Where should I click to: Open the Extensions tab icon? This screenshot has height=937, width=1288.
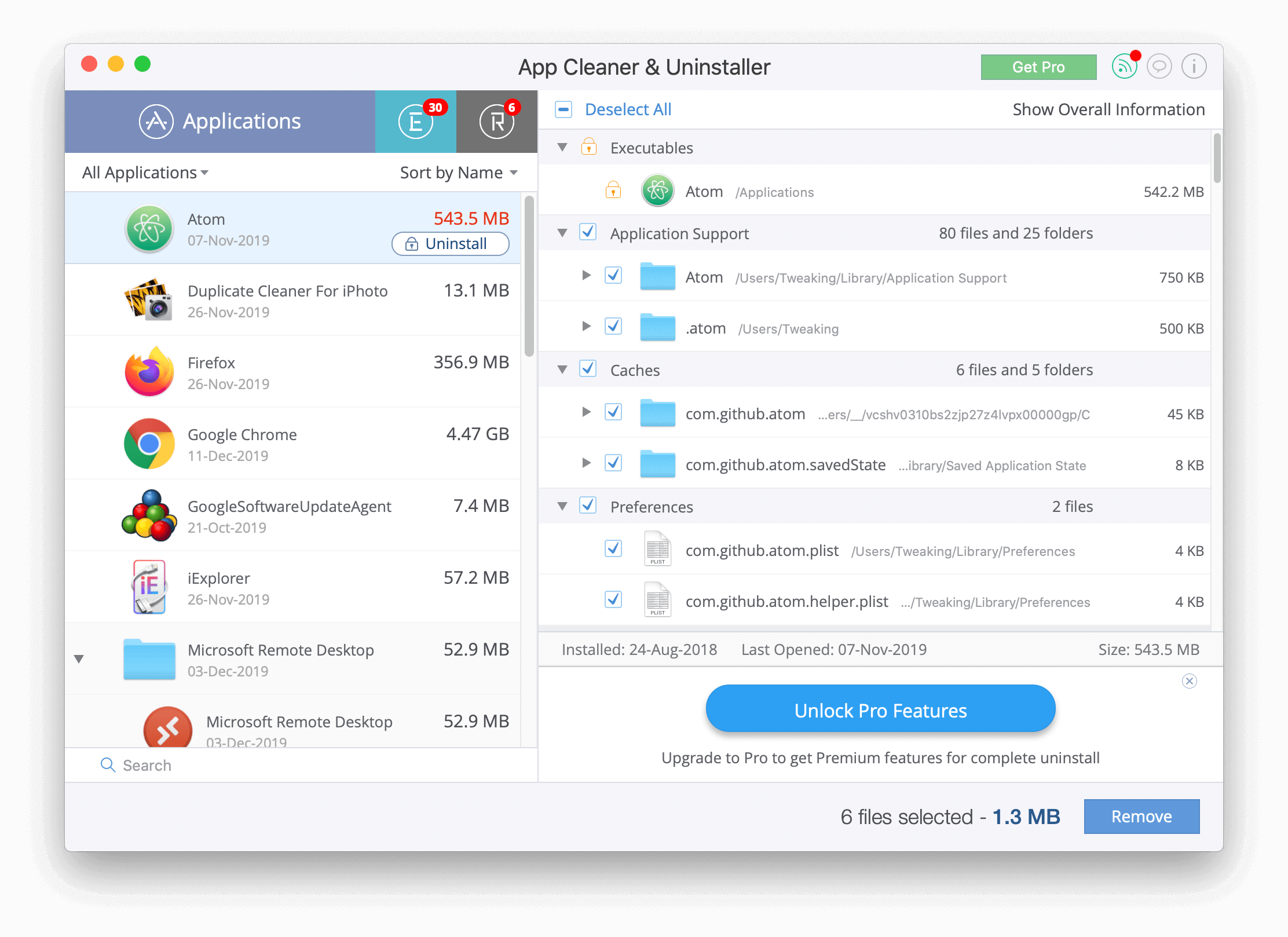(x=415, y=122)
